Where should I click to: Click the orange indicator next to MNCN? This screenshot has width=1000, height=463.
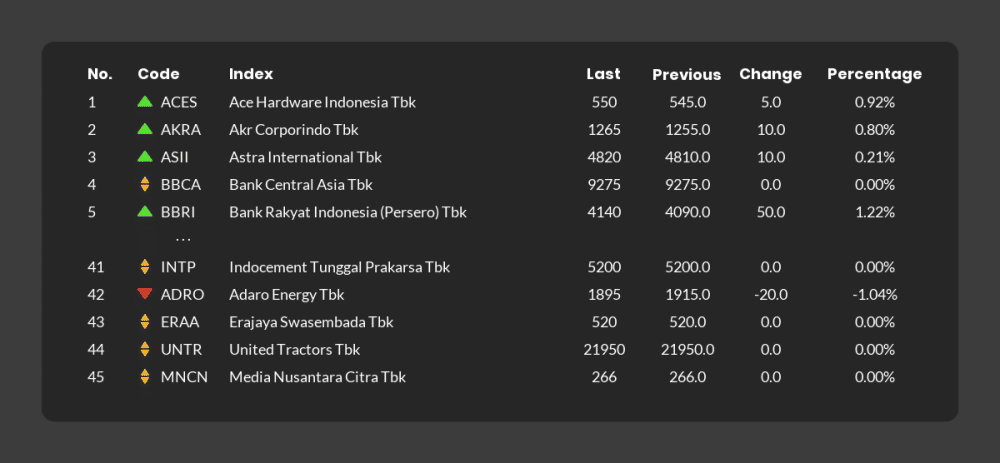[x=145, y=376]
